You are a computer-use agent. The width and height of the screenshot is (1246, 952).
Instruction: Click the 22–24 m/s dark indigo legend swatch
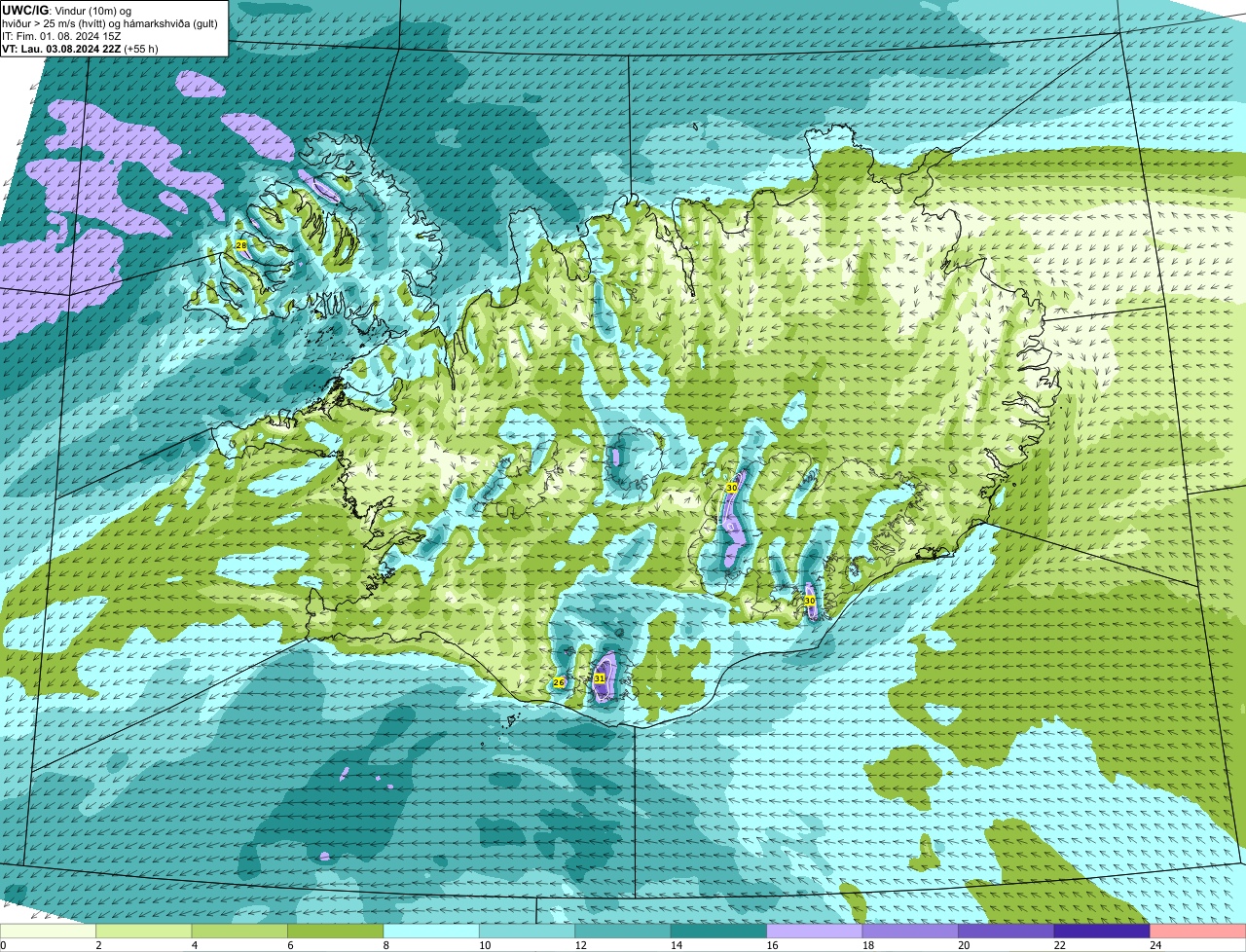[x=1102, y=932]
